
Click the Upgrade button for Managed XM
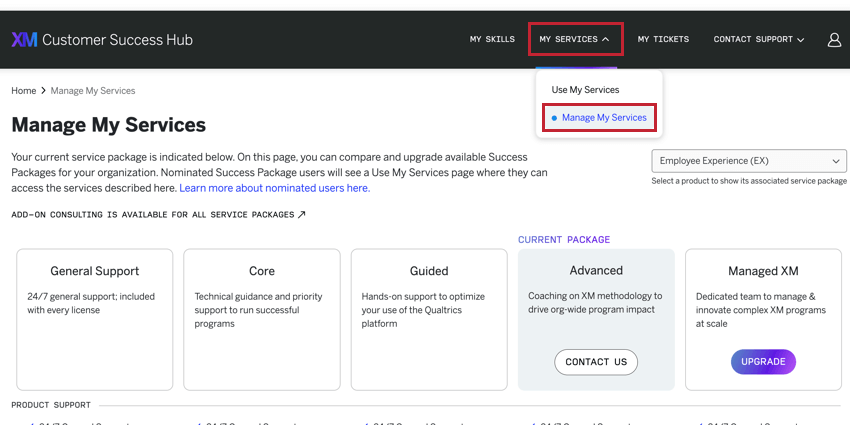point(763,362)
